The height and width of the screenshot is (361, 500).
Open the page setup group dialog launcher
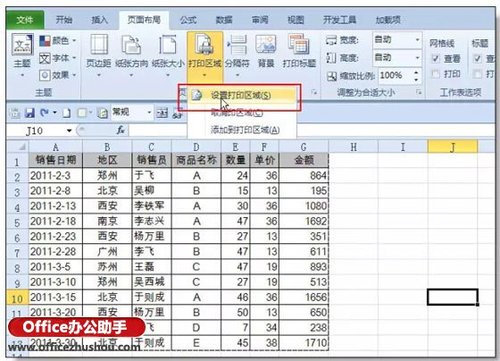(x=314, y=92)
